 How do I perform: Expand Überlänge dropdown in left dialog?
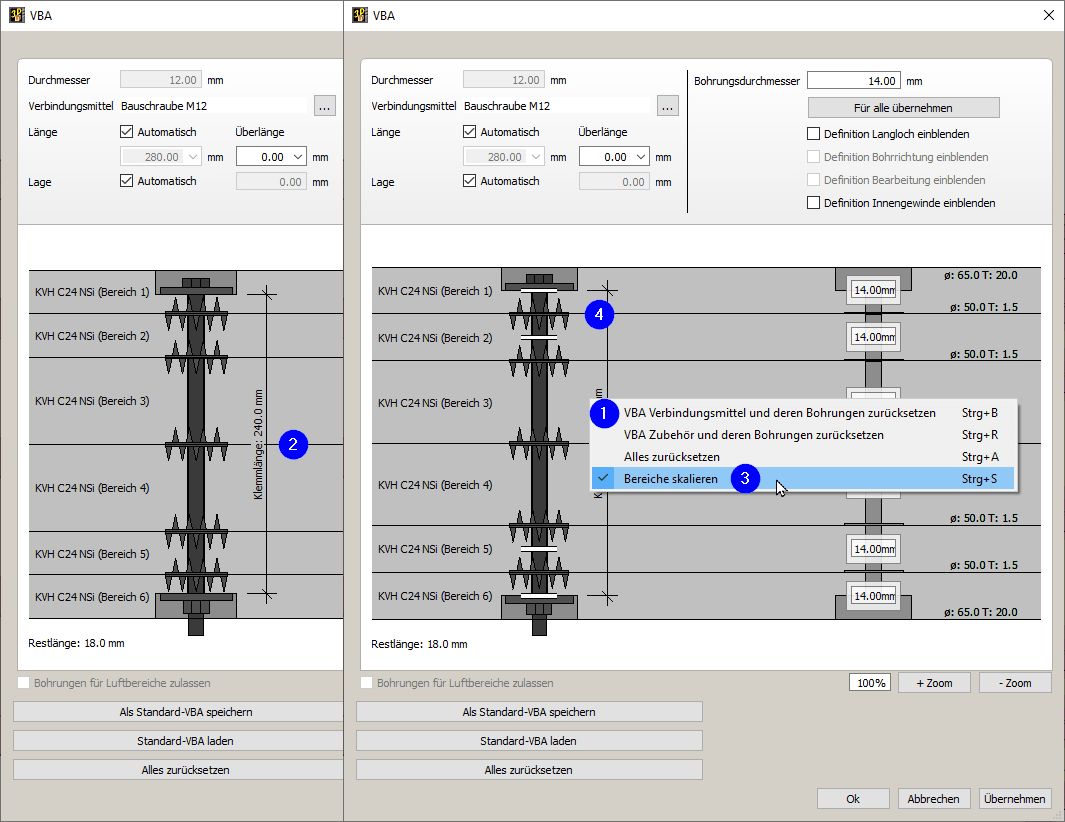(296, 157)
